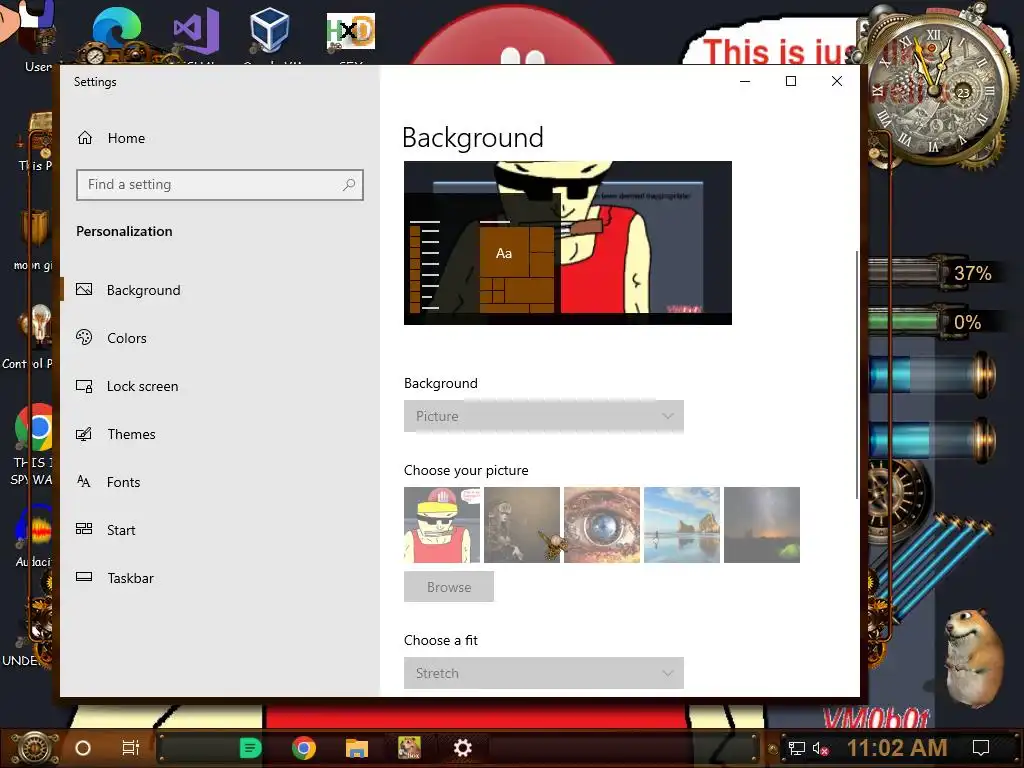Select the Lock screen icon
Image resolution: width=1024 pixels, height=768 pixels.
coord(84,386)
